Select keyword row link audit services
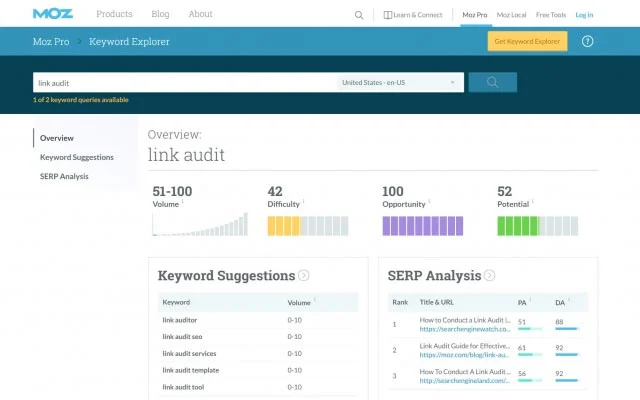The image size is (640, 400). point(258,353)
